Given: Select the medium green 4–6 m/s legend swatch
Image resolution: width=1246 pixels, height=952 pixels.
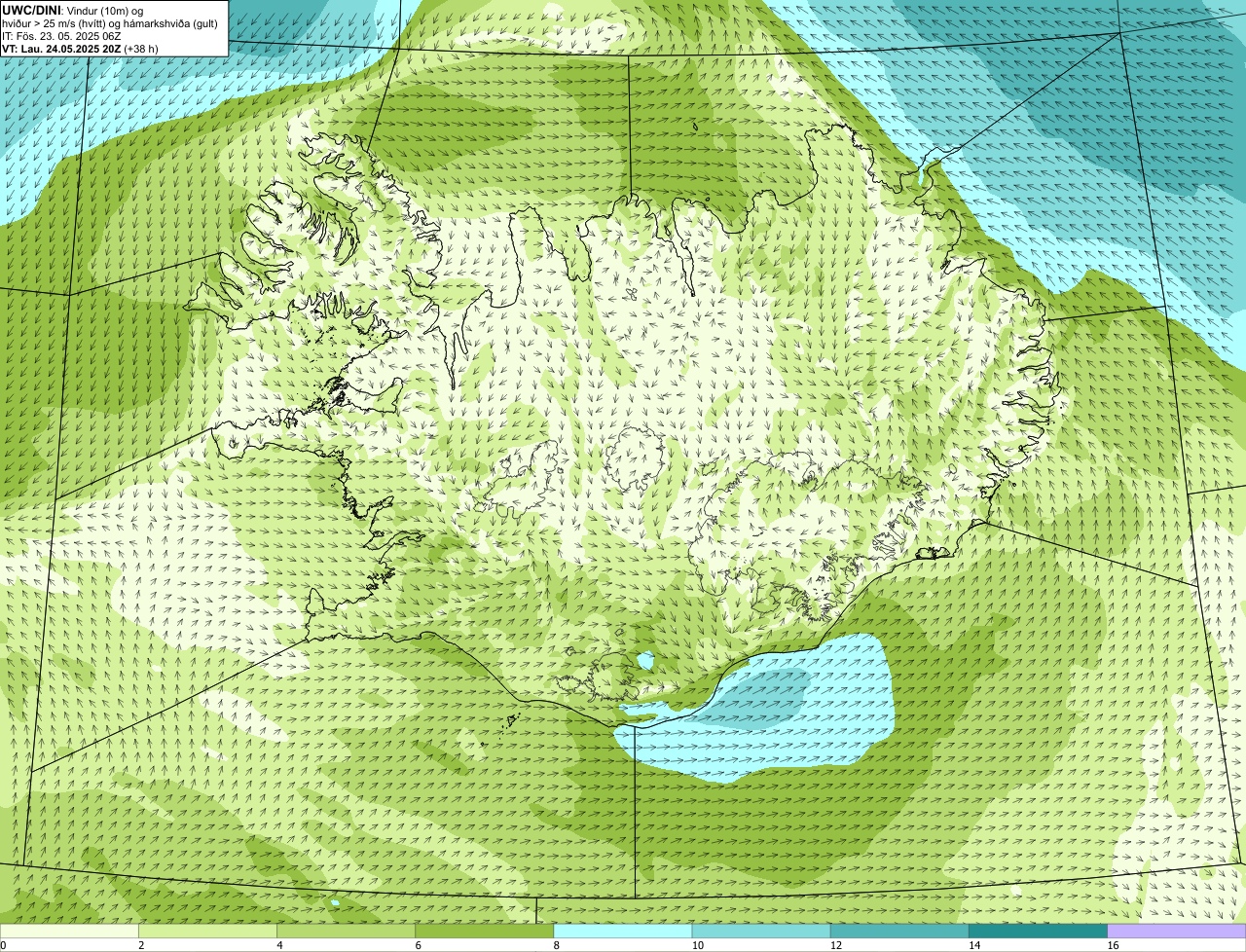Looking at the screenshot, I should pos(347,932).
